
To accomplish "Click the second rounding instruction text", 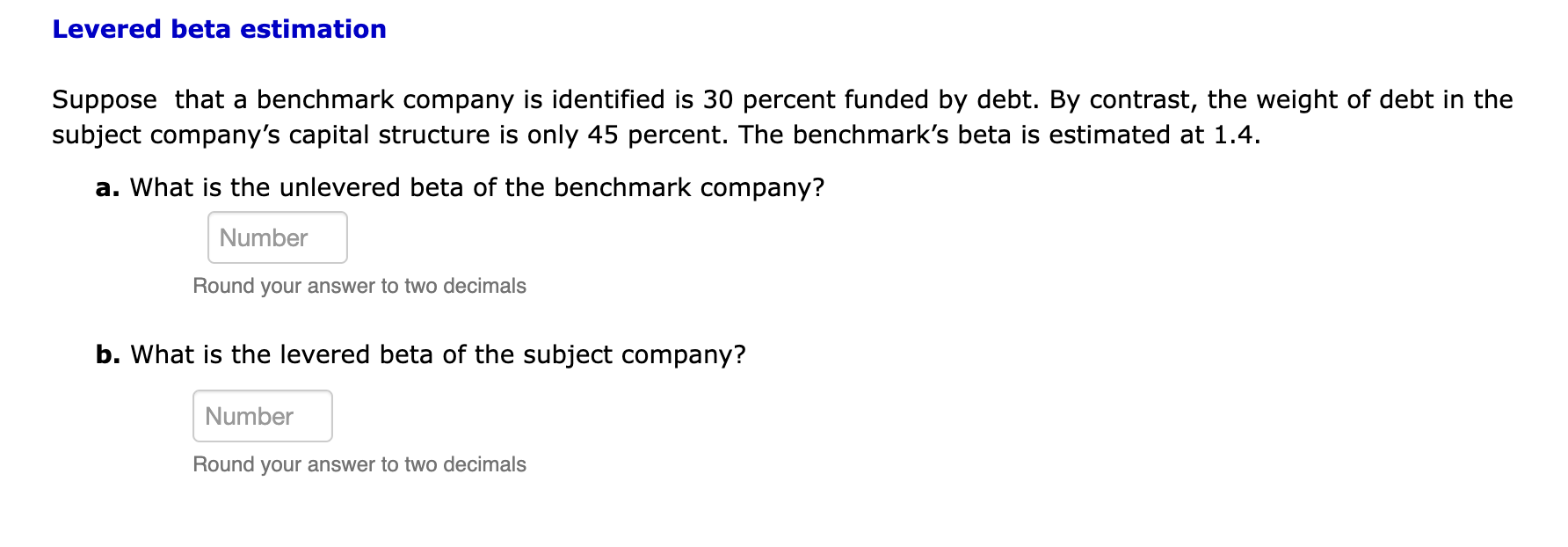I will click(359, 464).
